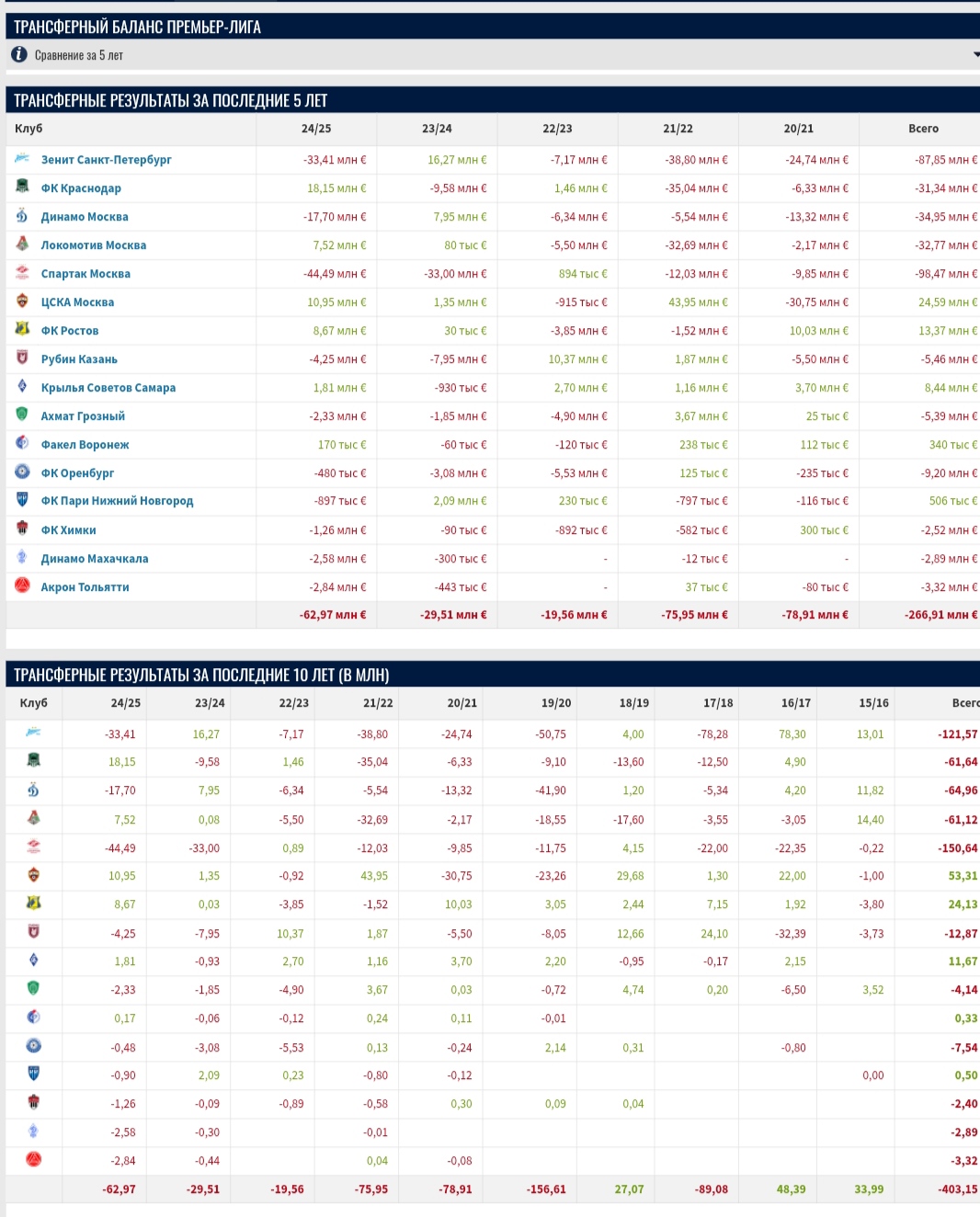
Task: Open the ФК Ростов club link
Action: click(70, 331)
